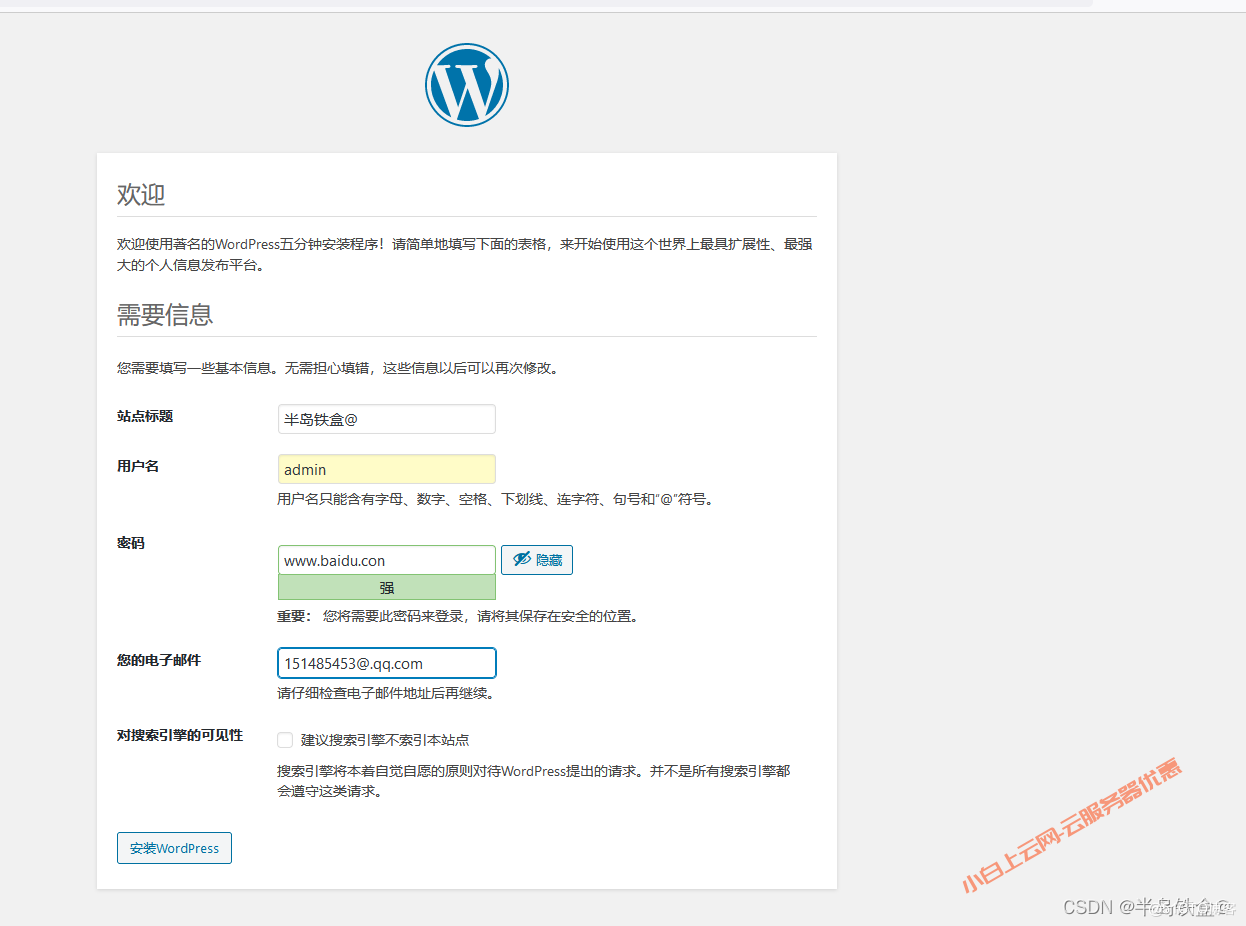Click the 欢迎 heading

coord(141,195)
